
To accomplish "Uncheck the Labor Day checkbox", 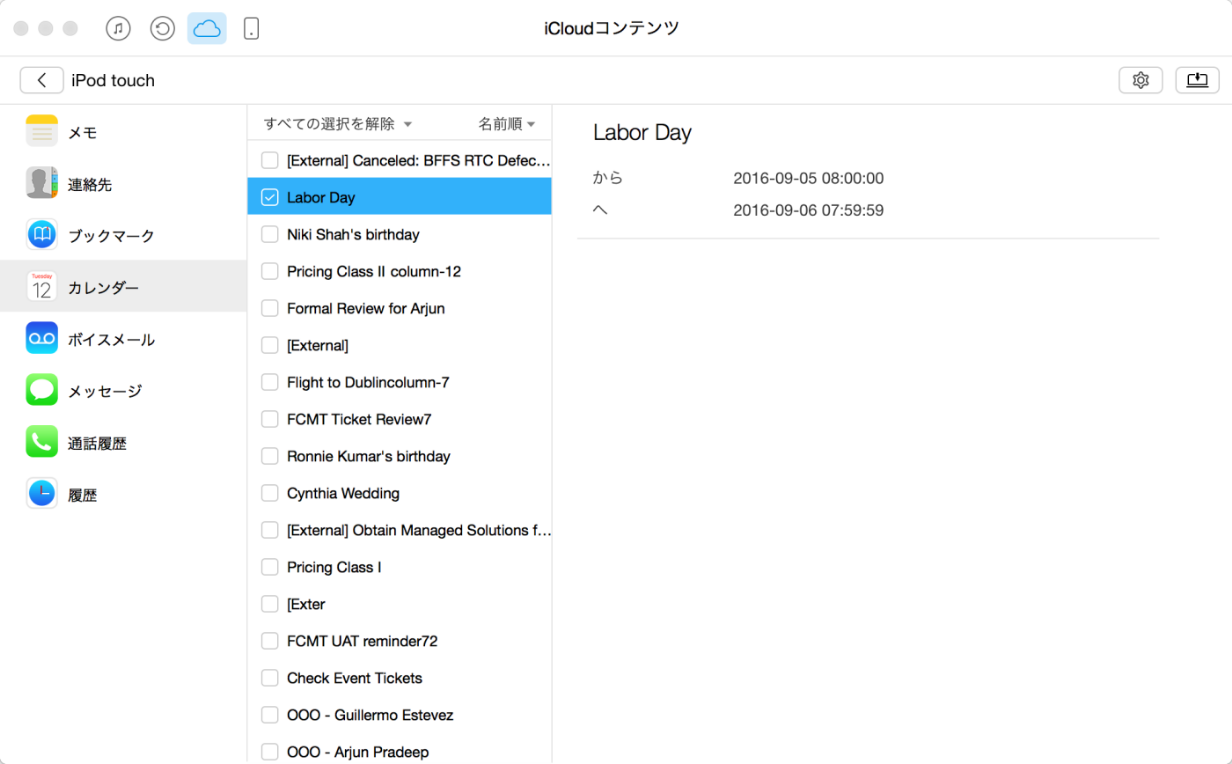I will pos(270,197).
